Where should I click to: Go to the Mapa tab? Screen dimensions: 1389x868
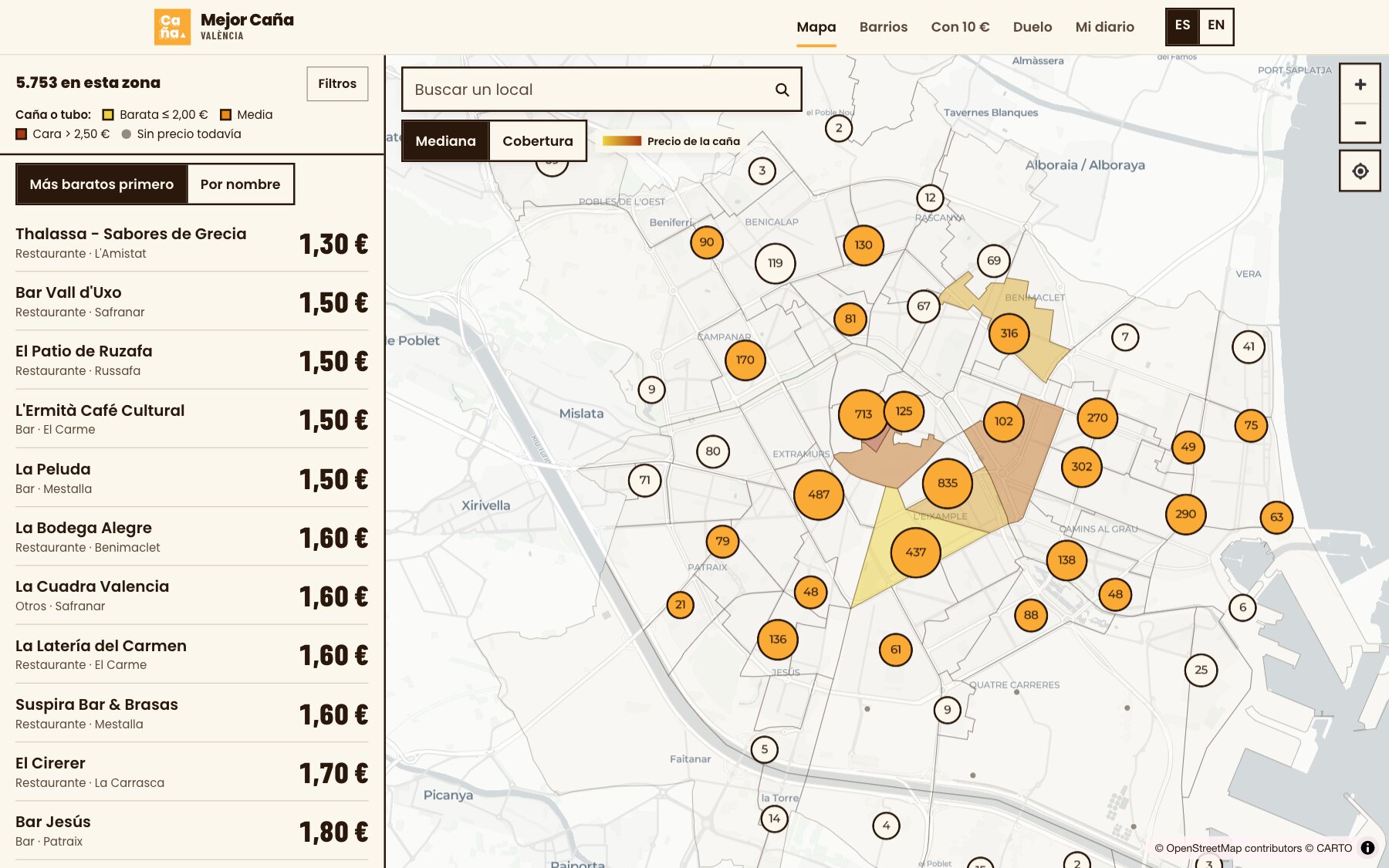(816, 27)
